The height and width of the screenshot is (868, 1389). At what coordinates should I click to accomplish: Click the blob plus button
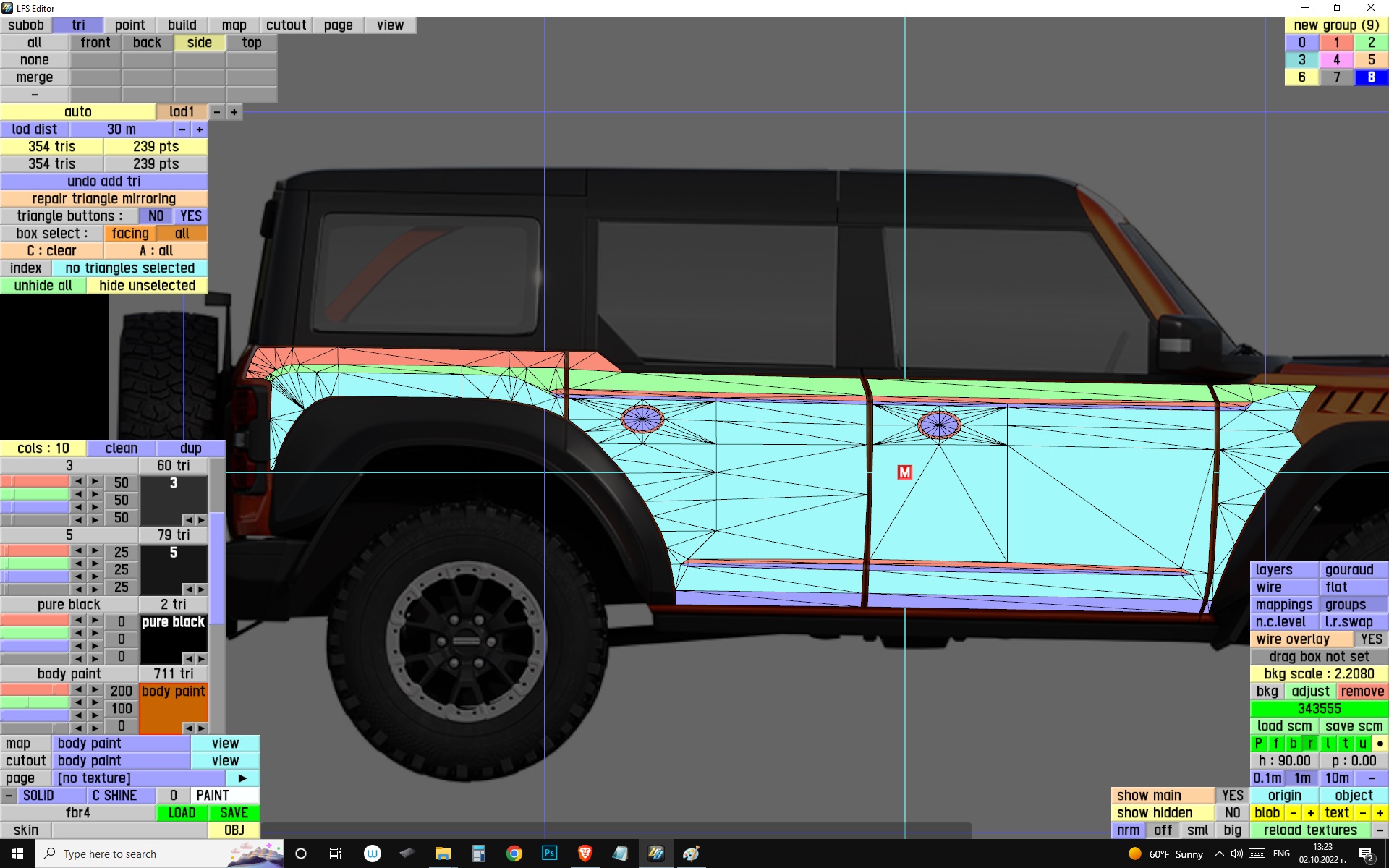pyautogui.click(x=1310, y=813)
